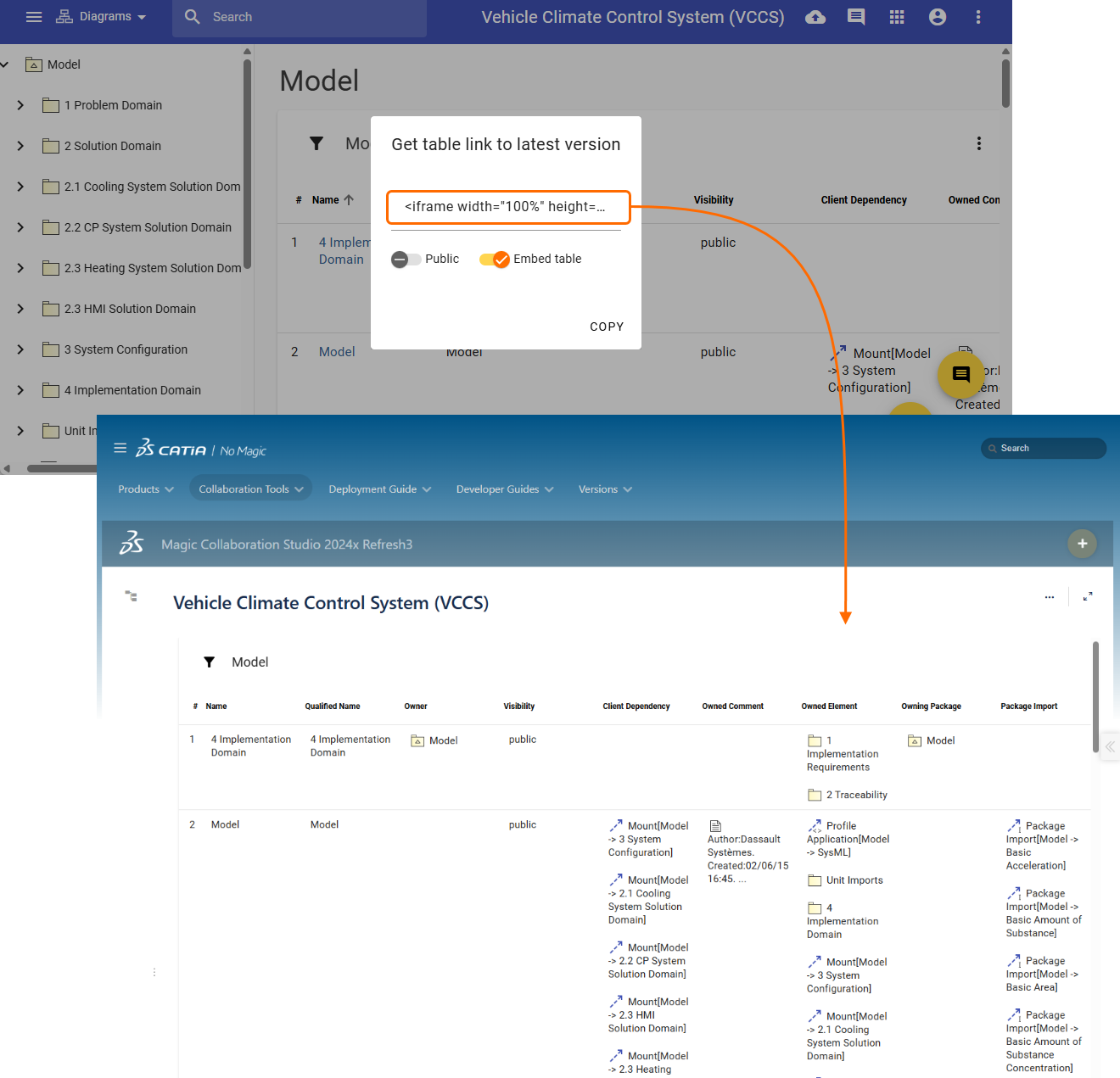Click the fullscreen expand icon

[x=1088, y=597]
